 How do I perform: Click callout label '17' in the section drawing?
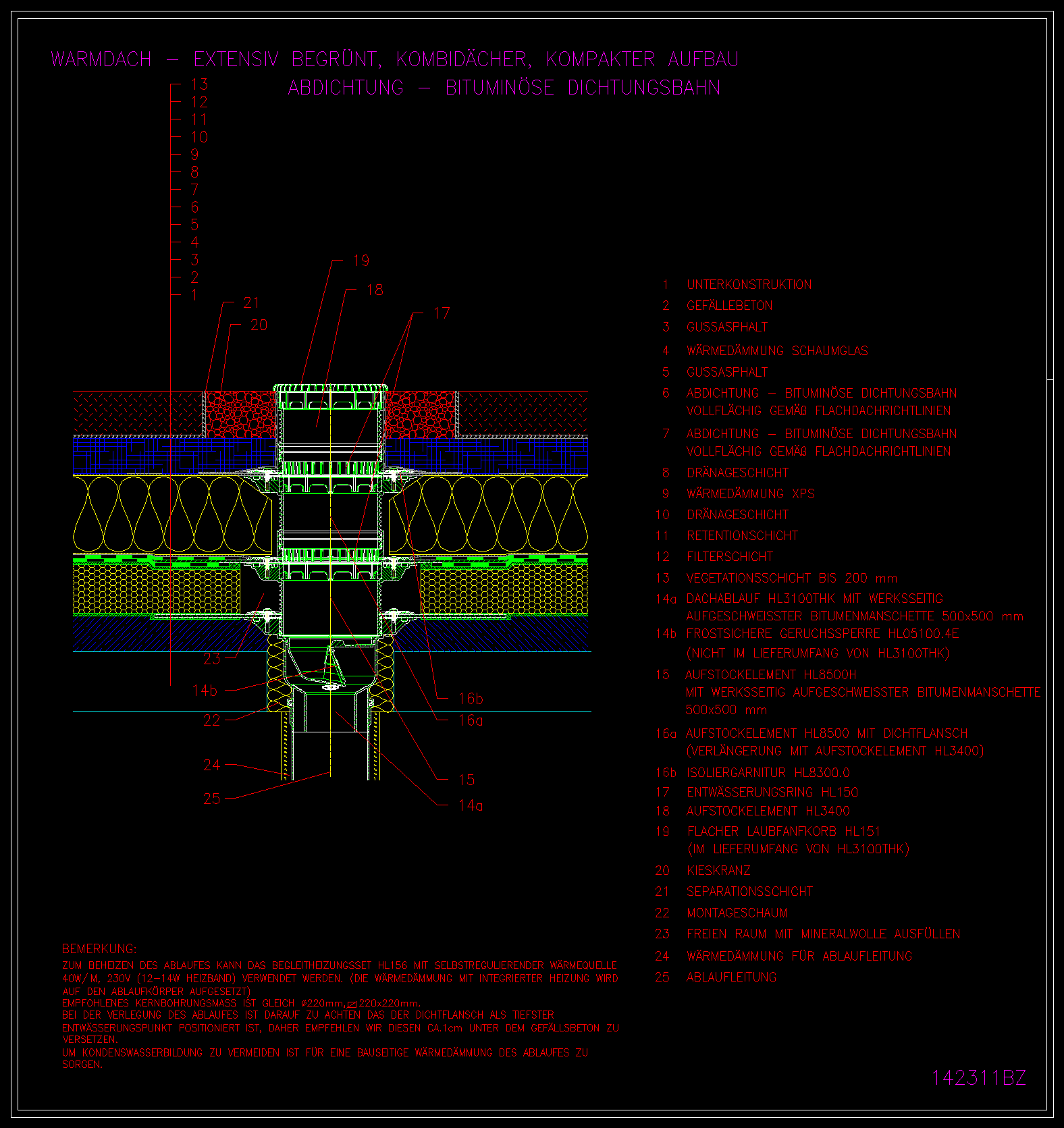pyautogui.click(x=442, y=313)
